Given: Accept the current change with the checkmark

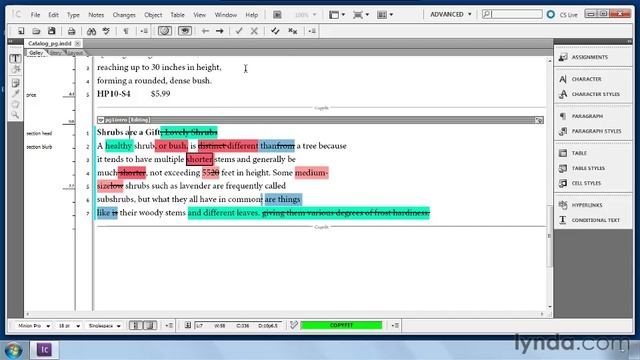Looking at the screenshot, I should point(239,31).
